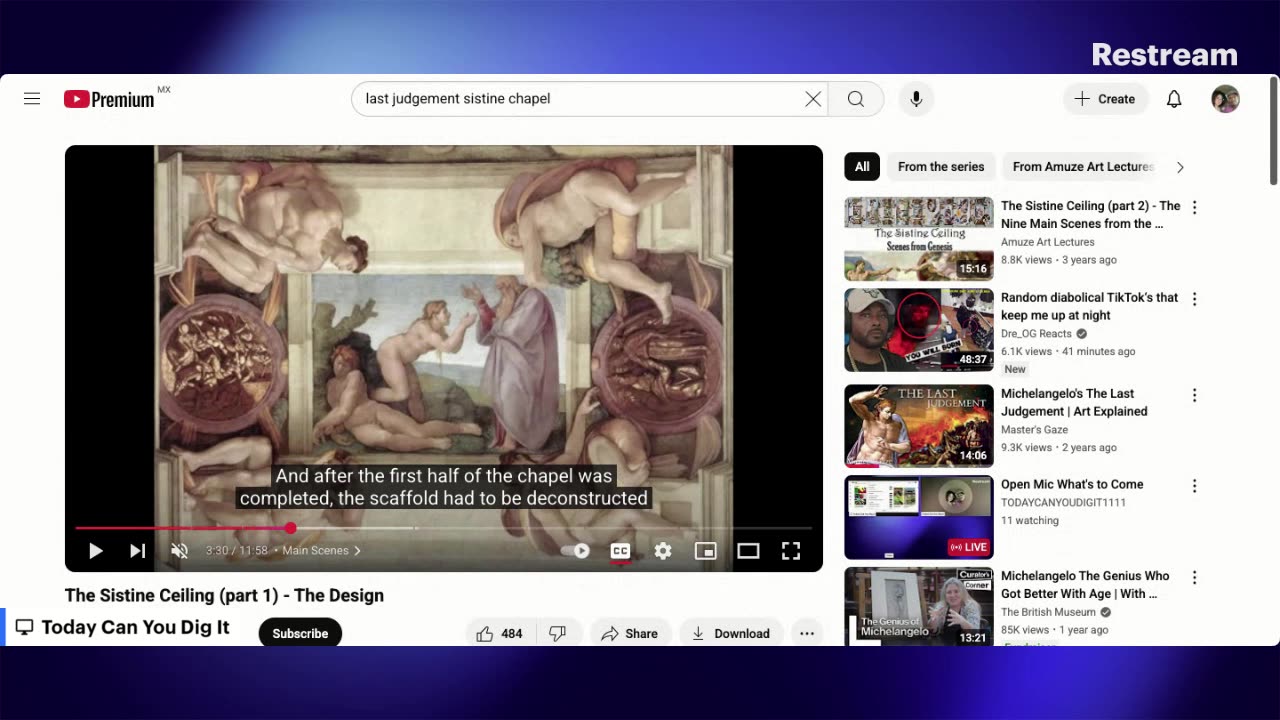Open "Michelangelo's The Last Judgement" title
The height and width of the screenshot is (720, 1280).
[1074, 403]
